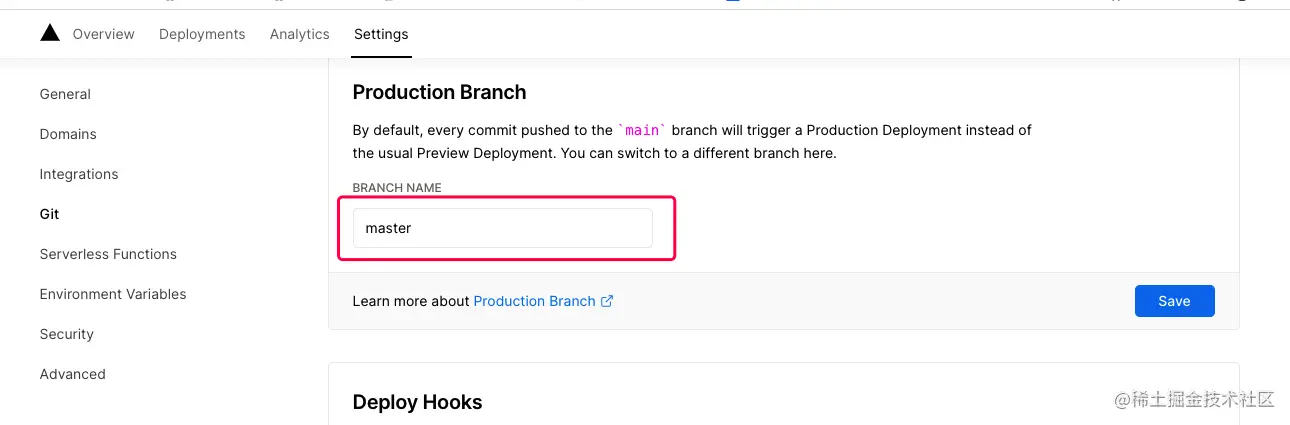Focus the Branch Name input containing master

[x=503, y=228]
